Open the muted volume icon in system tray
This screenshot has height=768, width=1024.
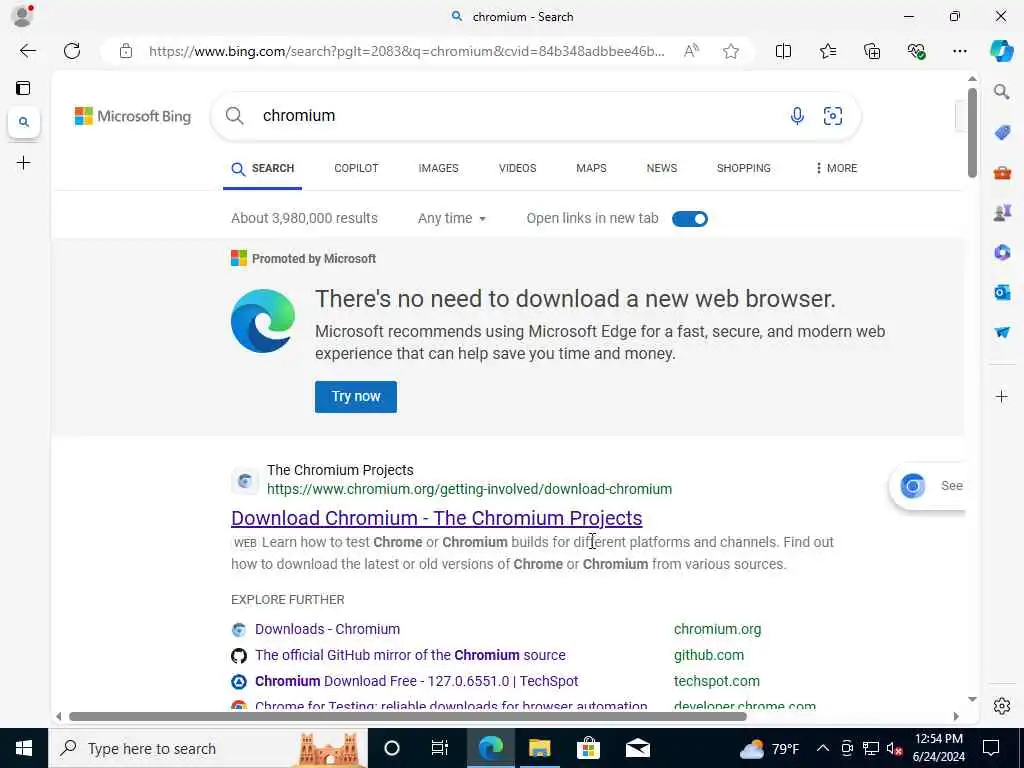click(894, 748)
